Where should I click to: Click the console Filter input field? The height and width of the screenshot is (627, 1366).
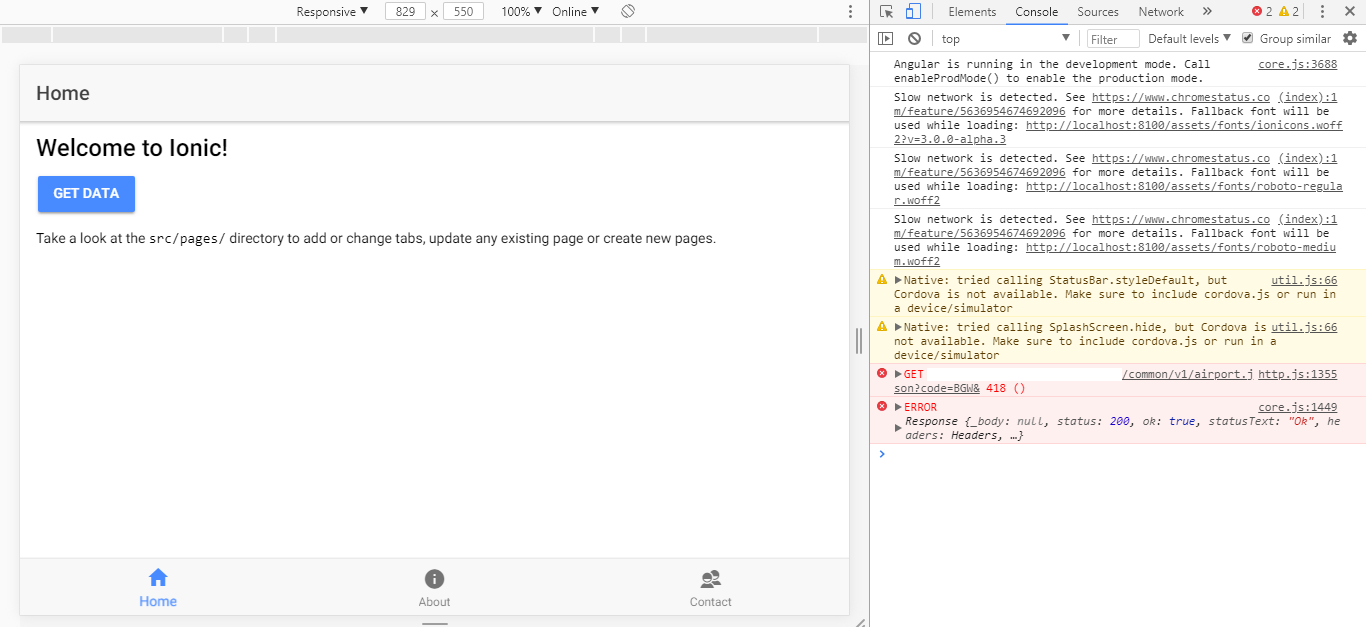[x=1113, y=39]
